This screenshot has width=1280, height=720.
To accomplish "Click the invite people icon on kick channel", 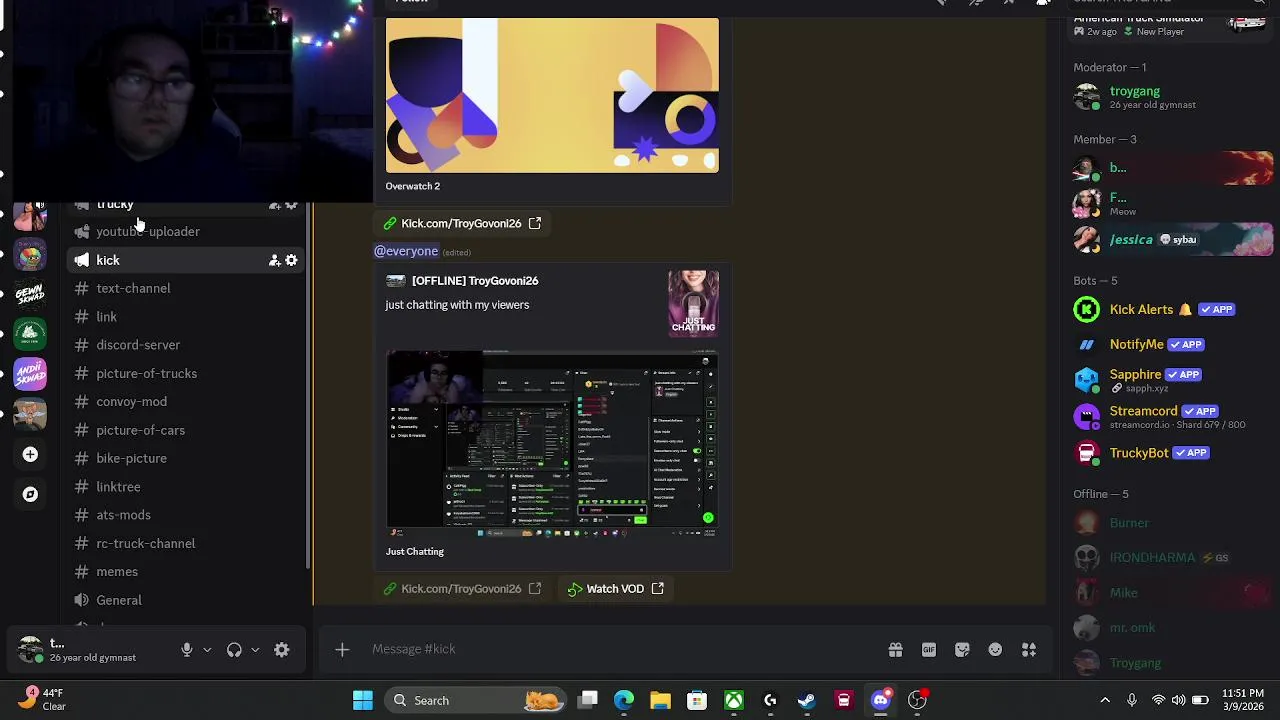I will tap(274, 260).
